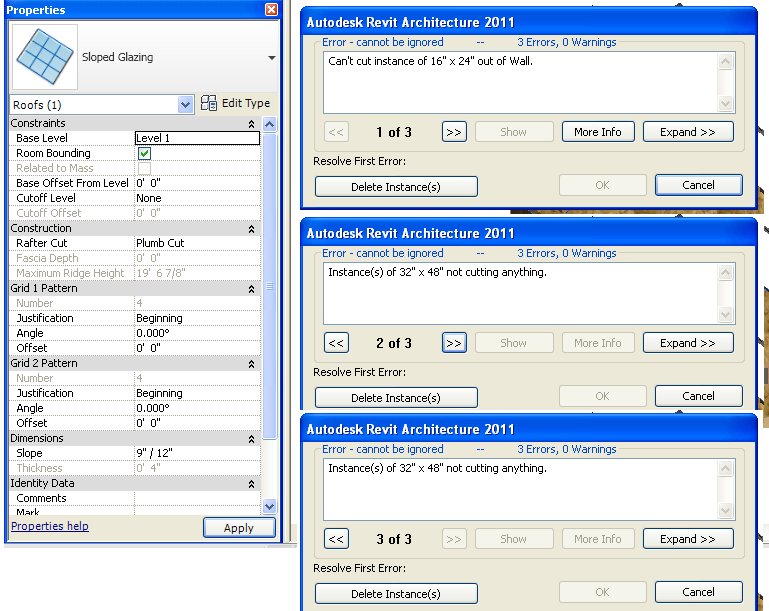Viewport: 769px width, 611px height.
Task: Click the Apply button
Action: 239,528
